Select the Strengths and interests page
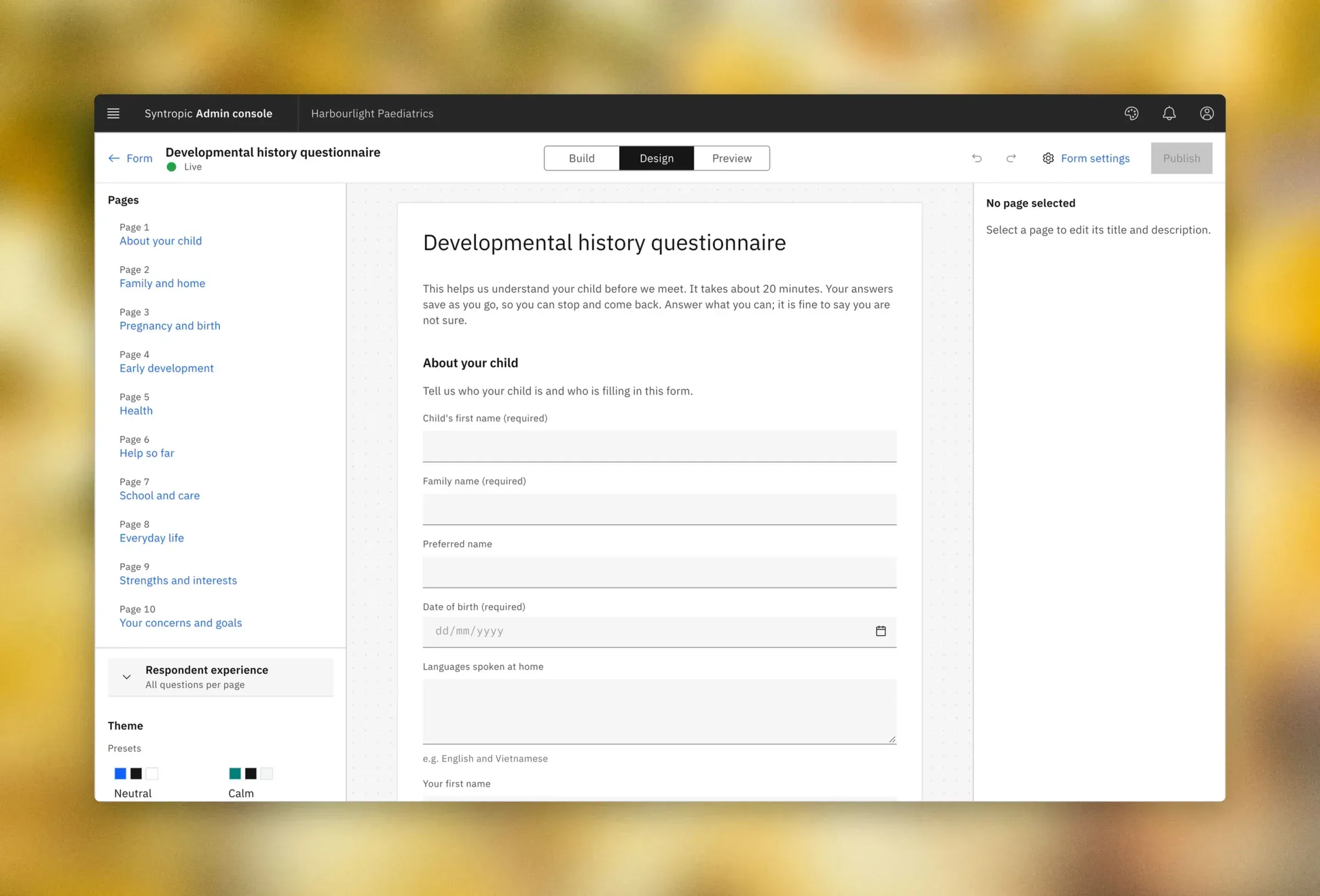1320x896 pixels. pos(178,580)
